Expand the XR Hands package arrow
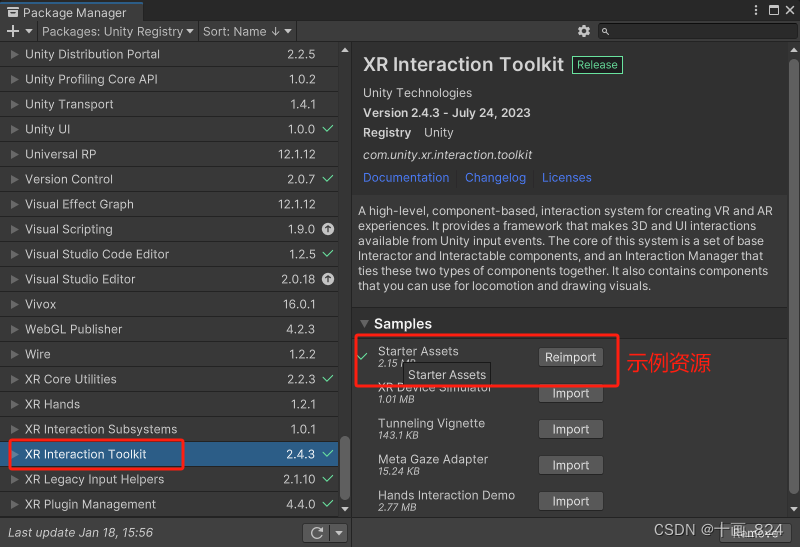 (x=15, y=404)
